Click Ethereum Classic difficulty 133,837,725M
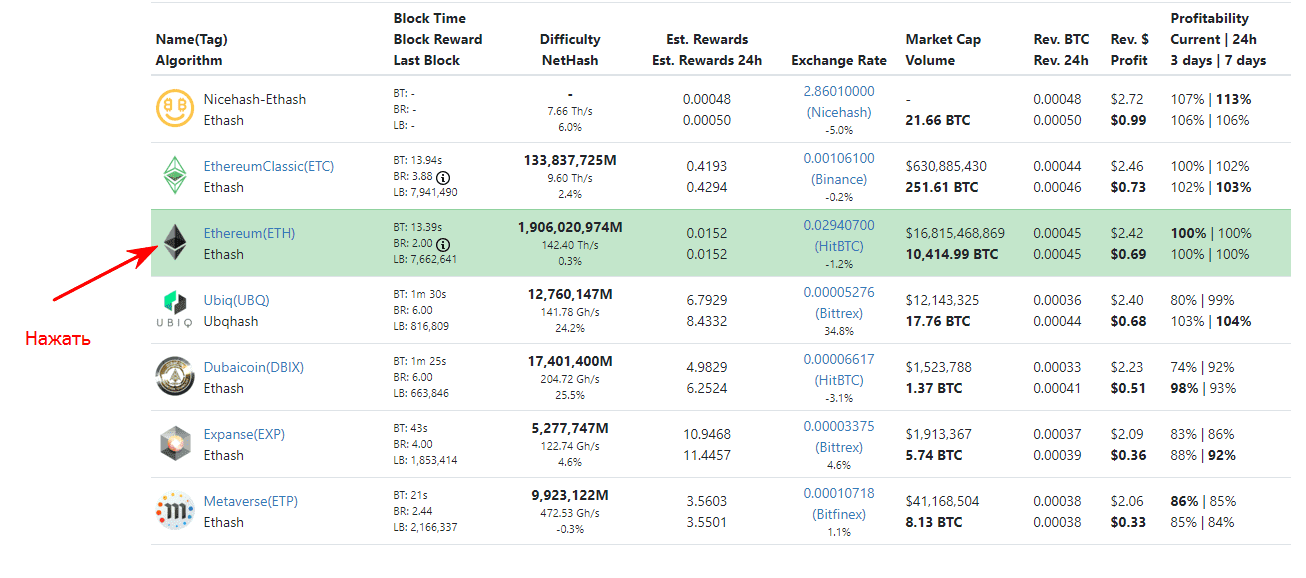 570,160
